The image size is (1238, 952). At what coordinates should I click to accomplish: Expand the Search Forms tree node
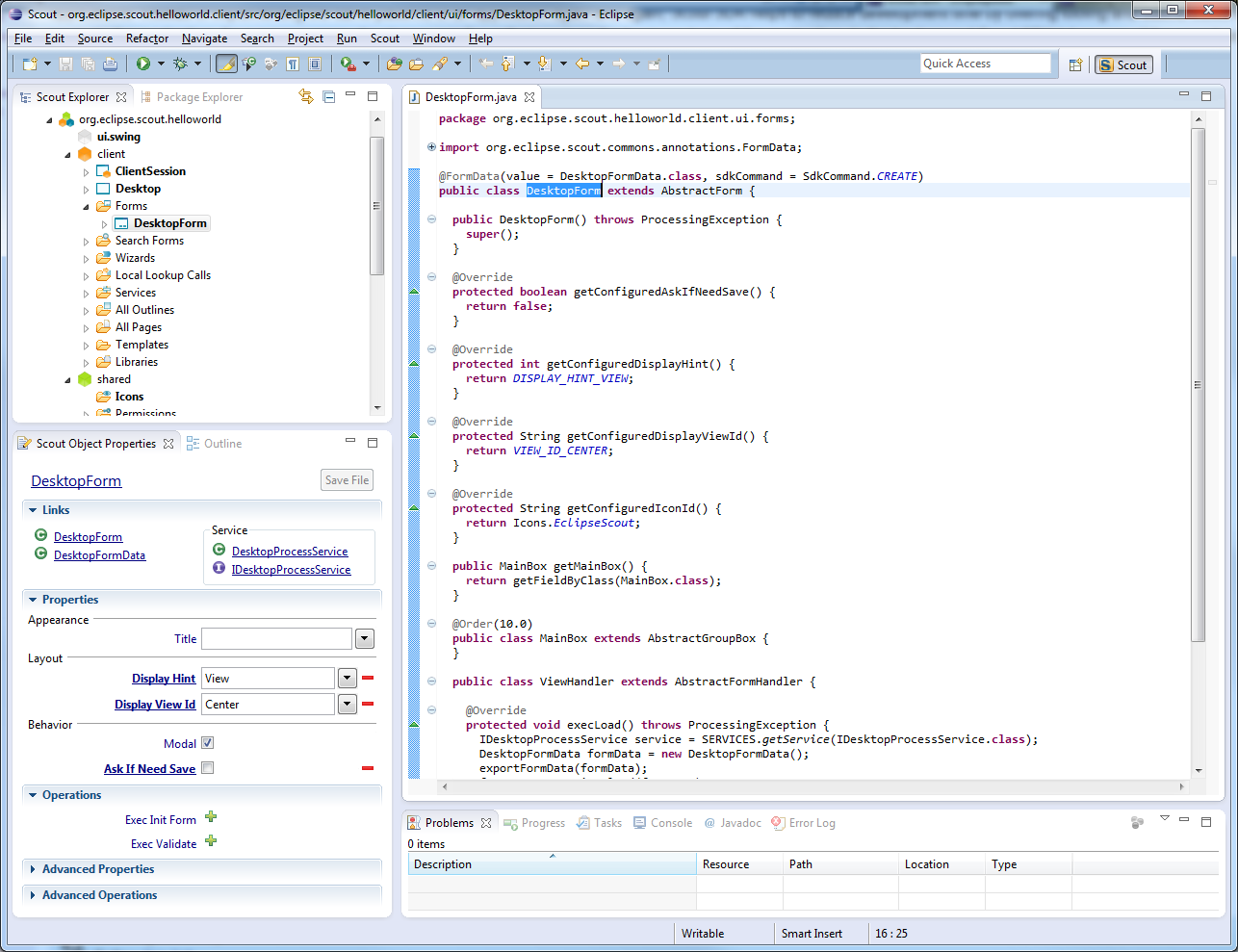(x=86, y=242)
